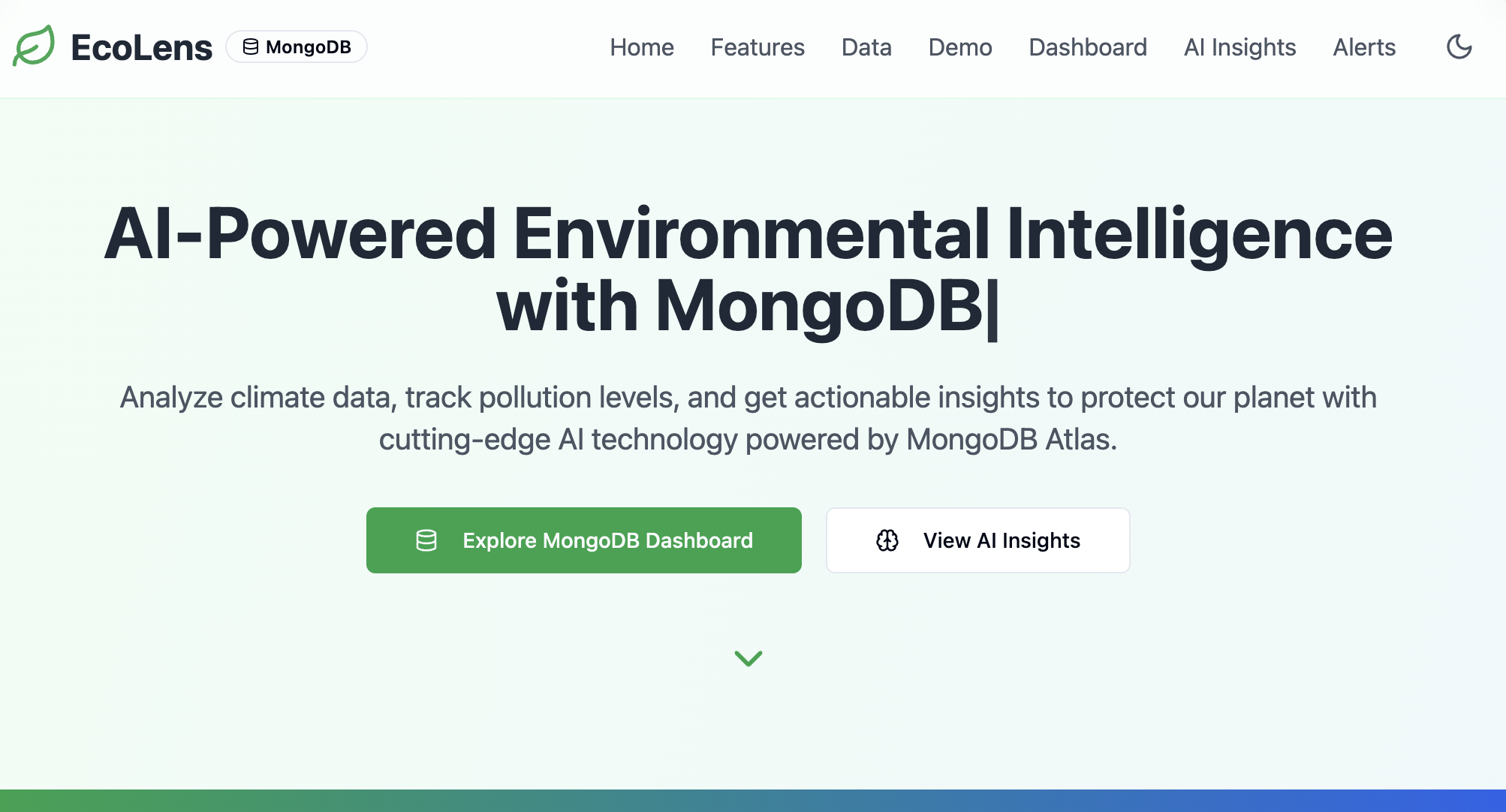Open Dashboard from the navigation bar
1506x812 pixels.
1087,47
